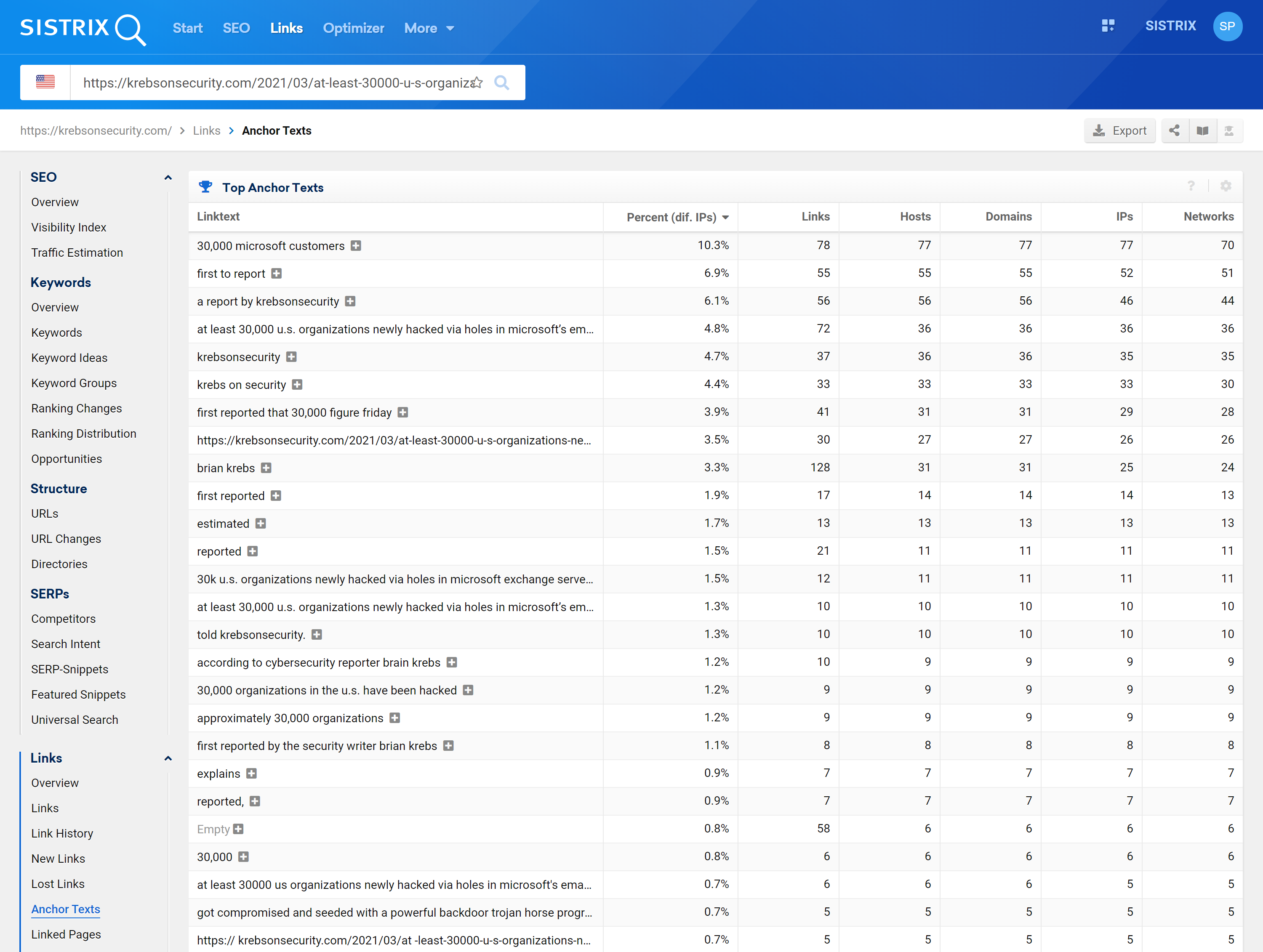Screen dimensions: 1263x952
Task: Click the help question mark icon
Action: pyautogui.click(x=1191, y=186)
